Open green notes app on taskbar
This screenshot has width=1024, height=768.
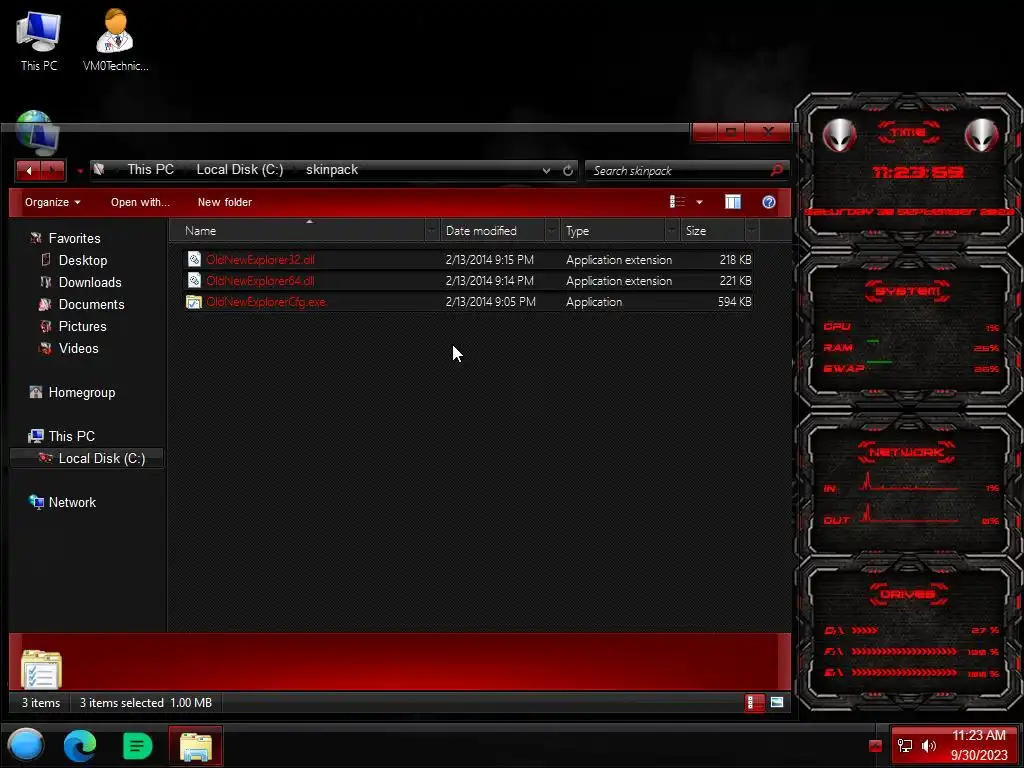point(137,746)
